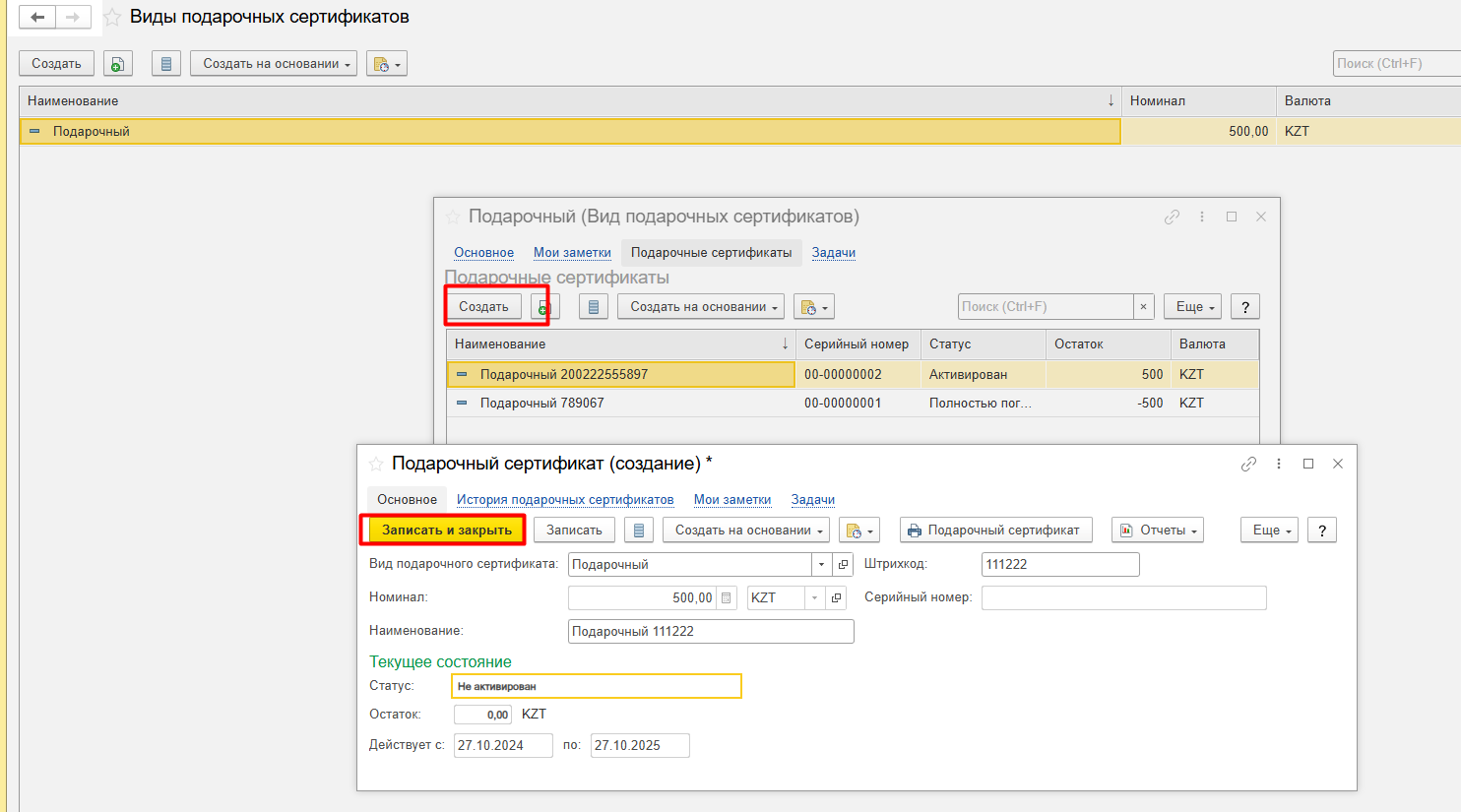Click the print 'Подарочный сертификат' button
Image resolution: width=1461 pixels, height=812 pixels.
(994, 531)
